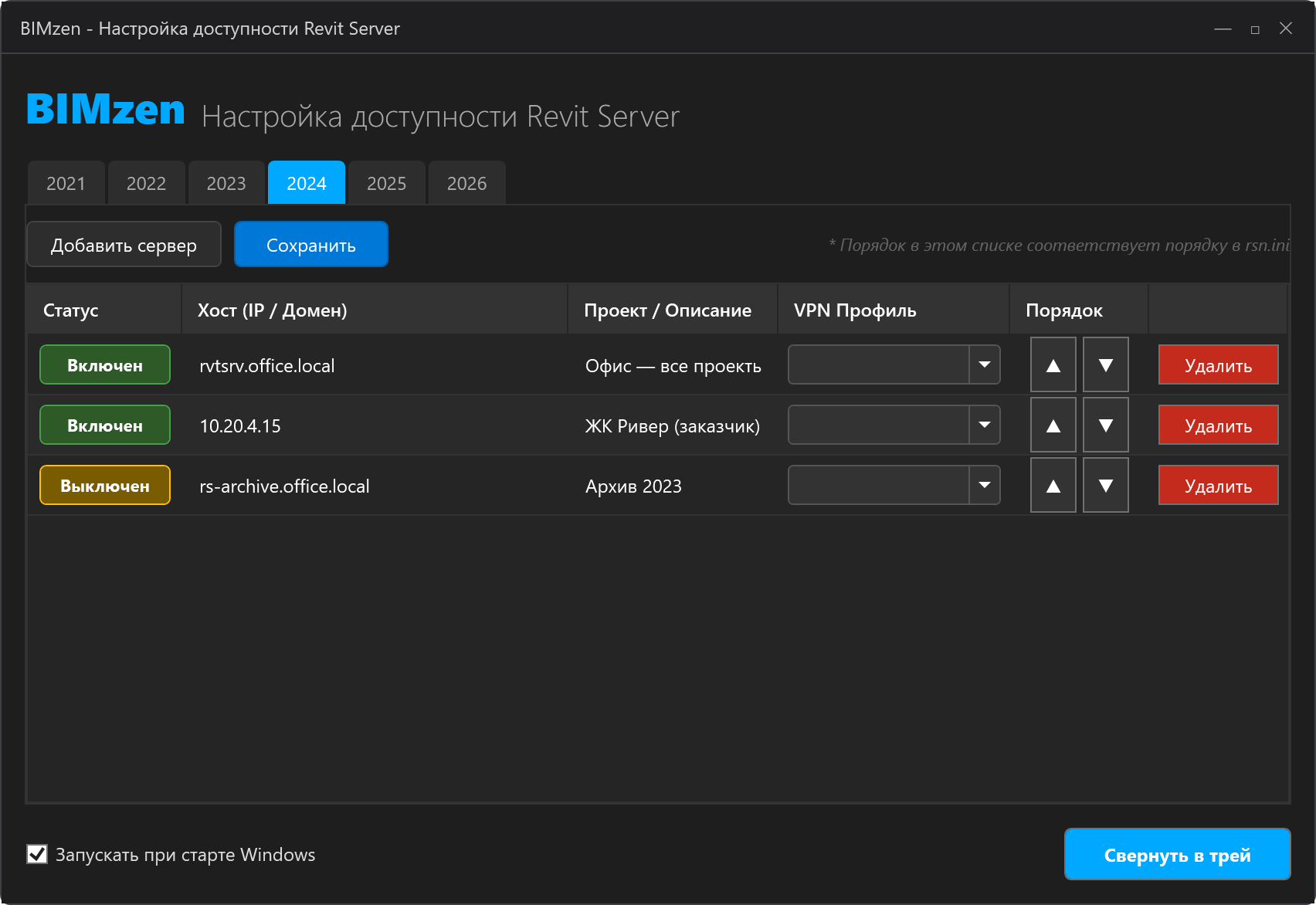Screen dimensions: 1316x905
Task: Click the Сохранить button
Action: (x=311, y=245)
